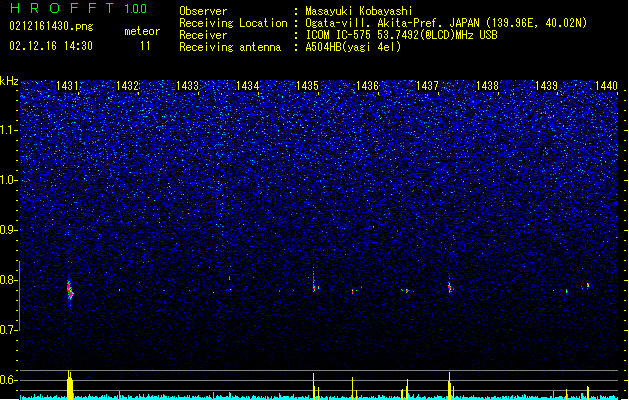This screenshot has width=629, height=400.
Task: Click the kHz axis unit label
Action: coord(9,81)
